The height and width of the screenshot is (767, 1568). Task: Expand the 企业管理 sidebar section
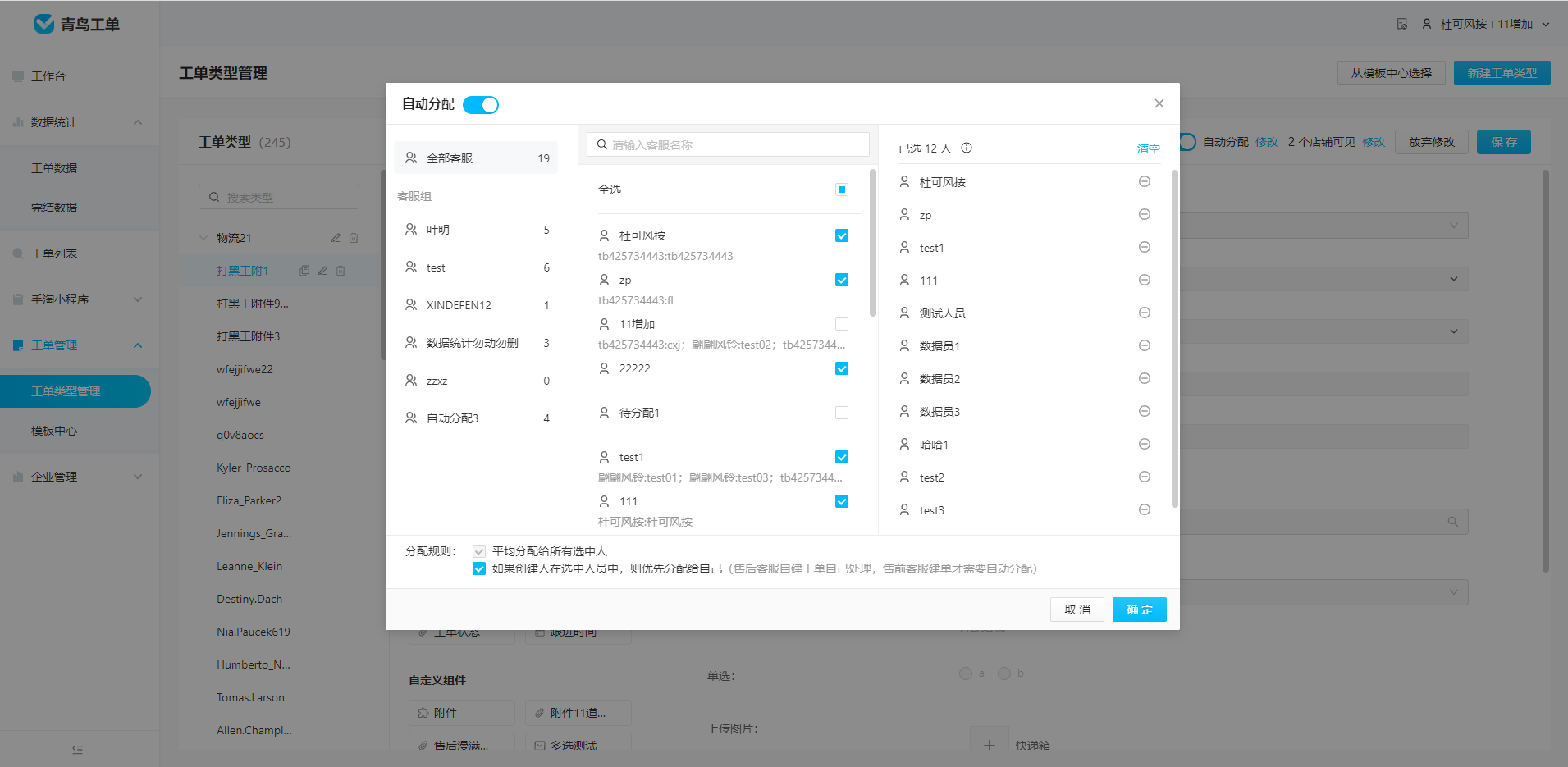(138, 477)
